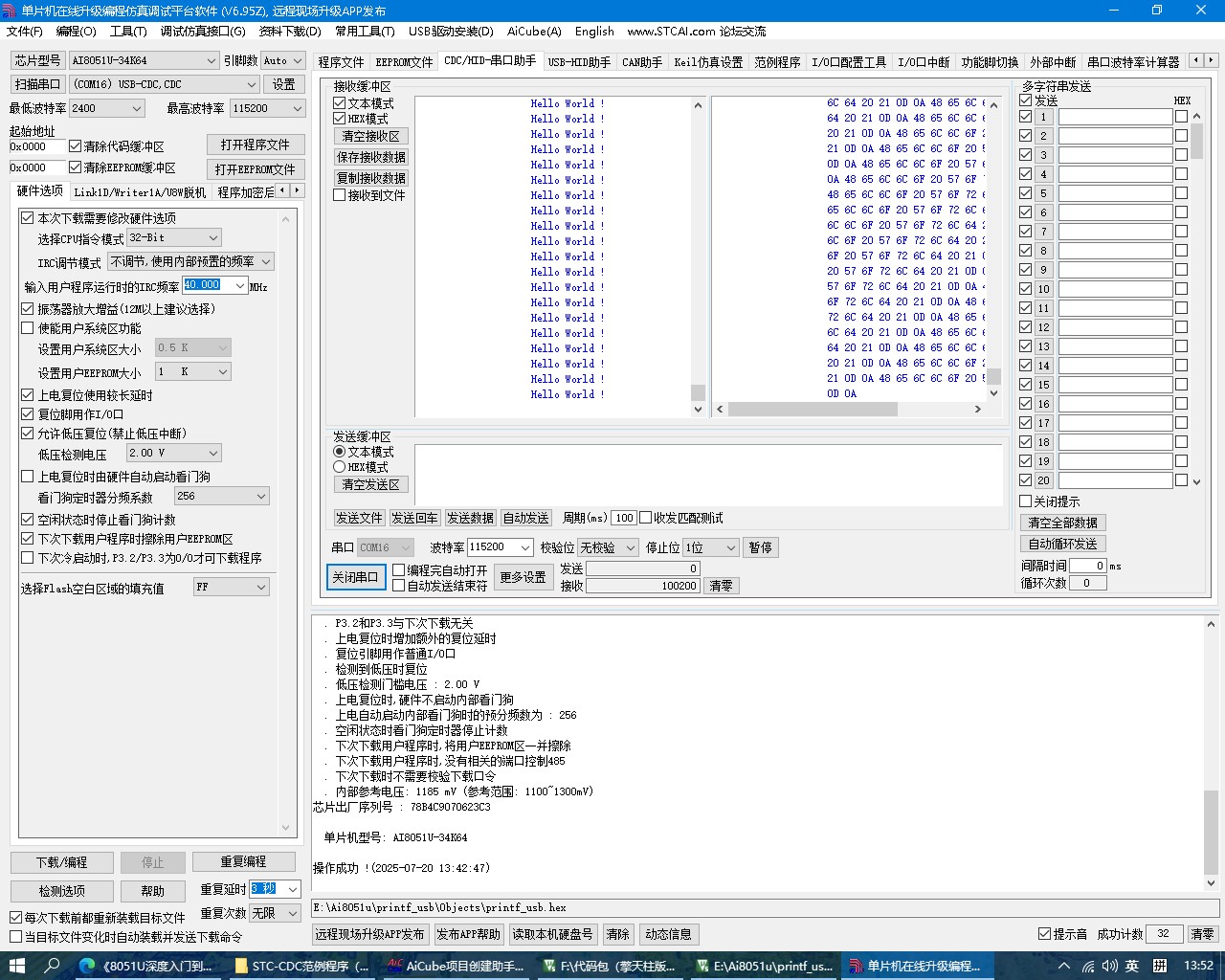Click 读取本机硬盘号 button

[x=551, y=934]
